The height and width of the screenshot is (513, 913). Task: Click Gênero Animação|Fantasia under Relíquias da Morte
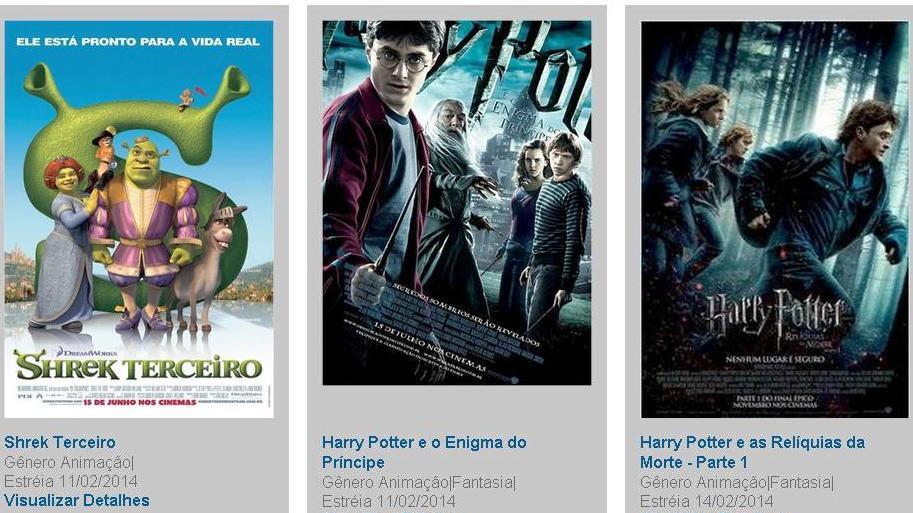pyautogui.click(x=737, y=482)
